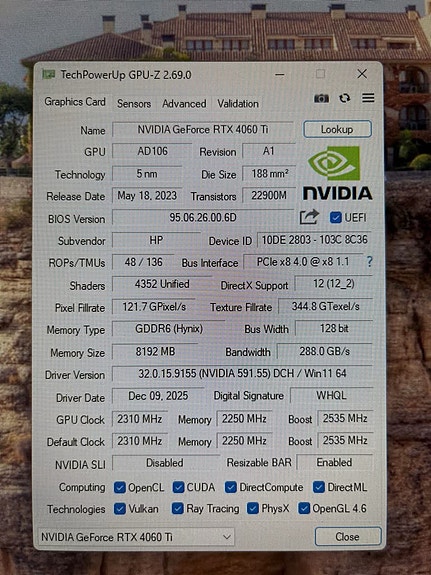Image resolution: width=431 pixels, height=575 pixels.
Task: Click the GPU-Z screenshot camera icon
Action: pyautogui.click(x=321, y=98)
